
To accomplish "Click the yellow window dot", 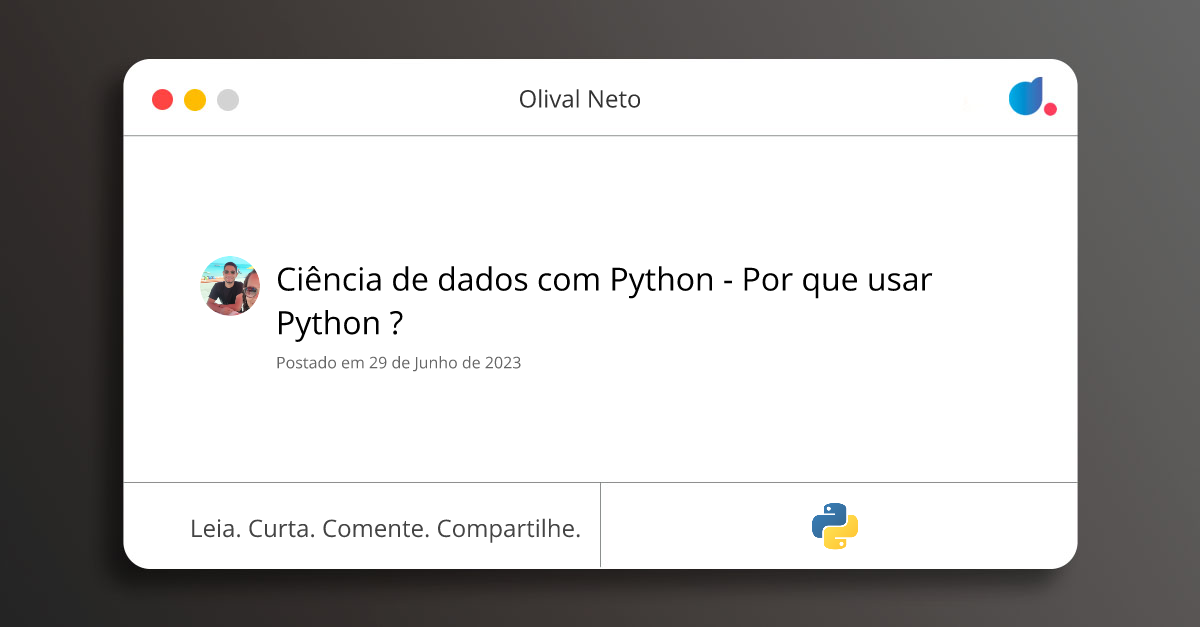I will point(195,100).
